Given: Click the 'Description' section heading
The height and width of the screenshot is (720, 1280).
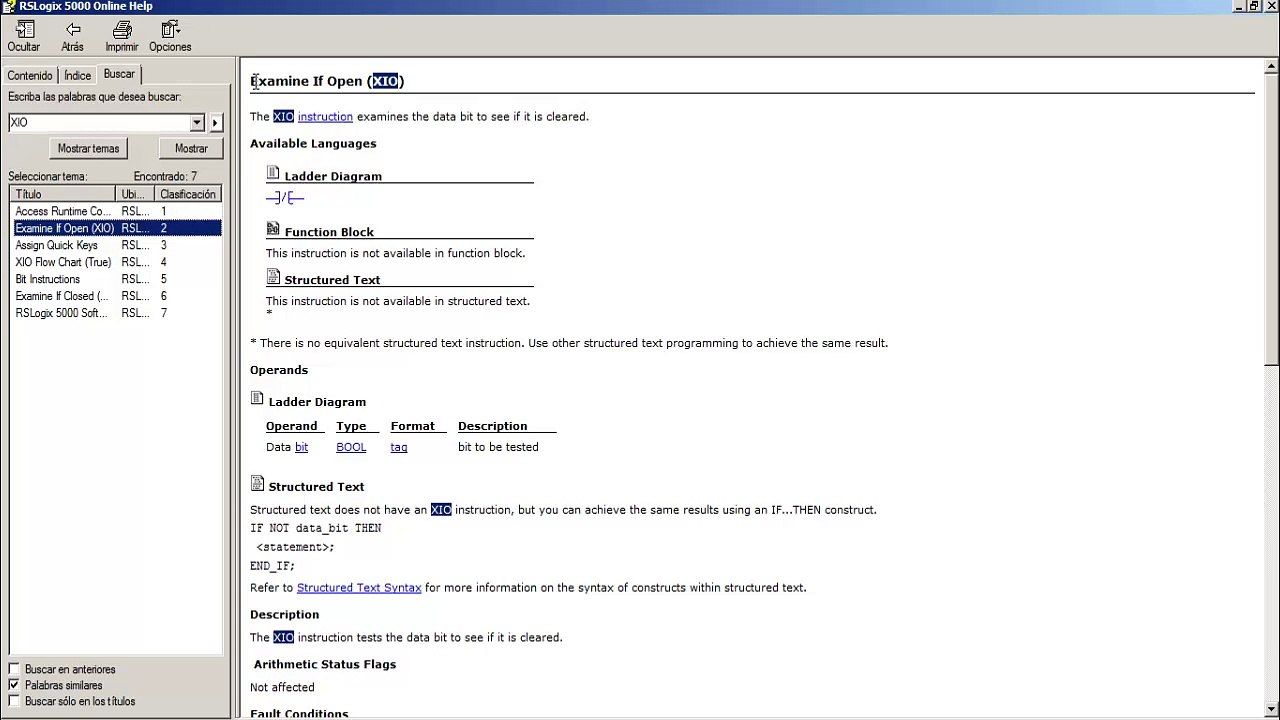Looking at the screenshot, I should coord(285,615).
